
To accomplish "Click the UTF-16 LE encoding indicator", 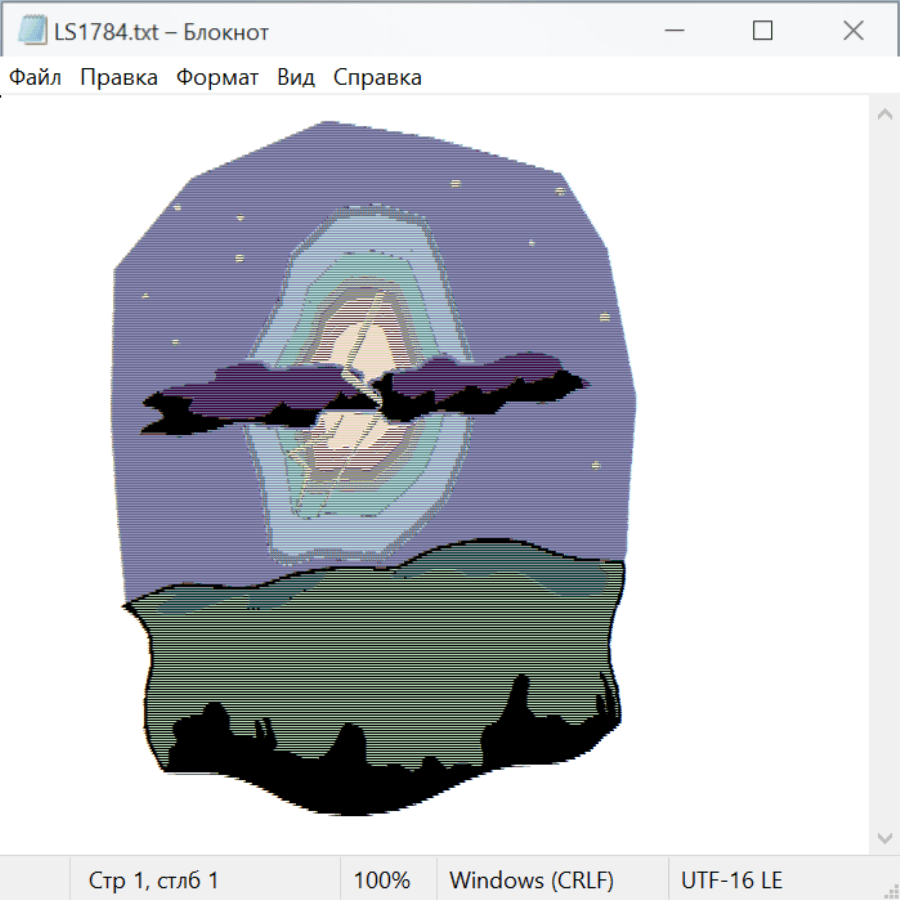I will [x=731, y=881].
